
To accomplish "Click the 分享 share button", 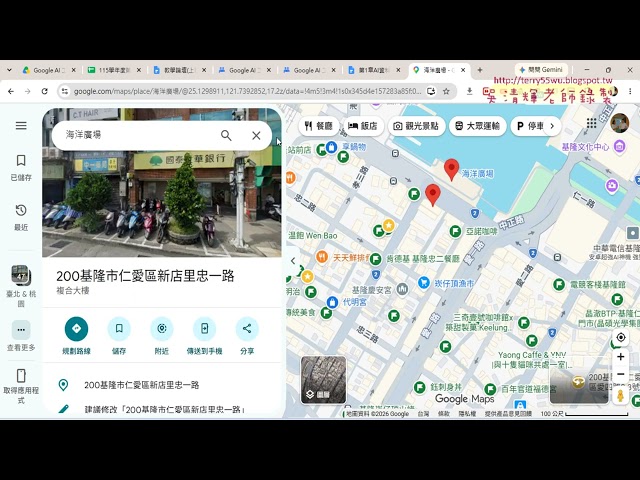I will tap(247, 336).
